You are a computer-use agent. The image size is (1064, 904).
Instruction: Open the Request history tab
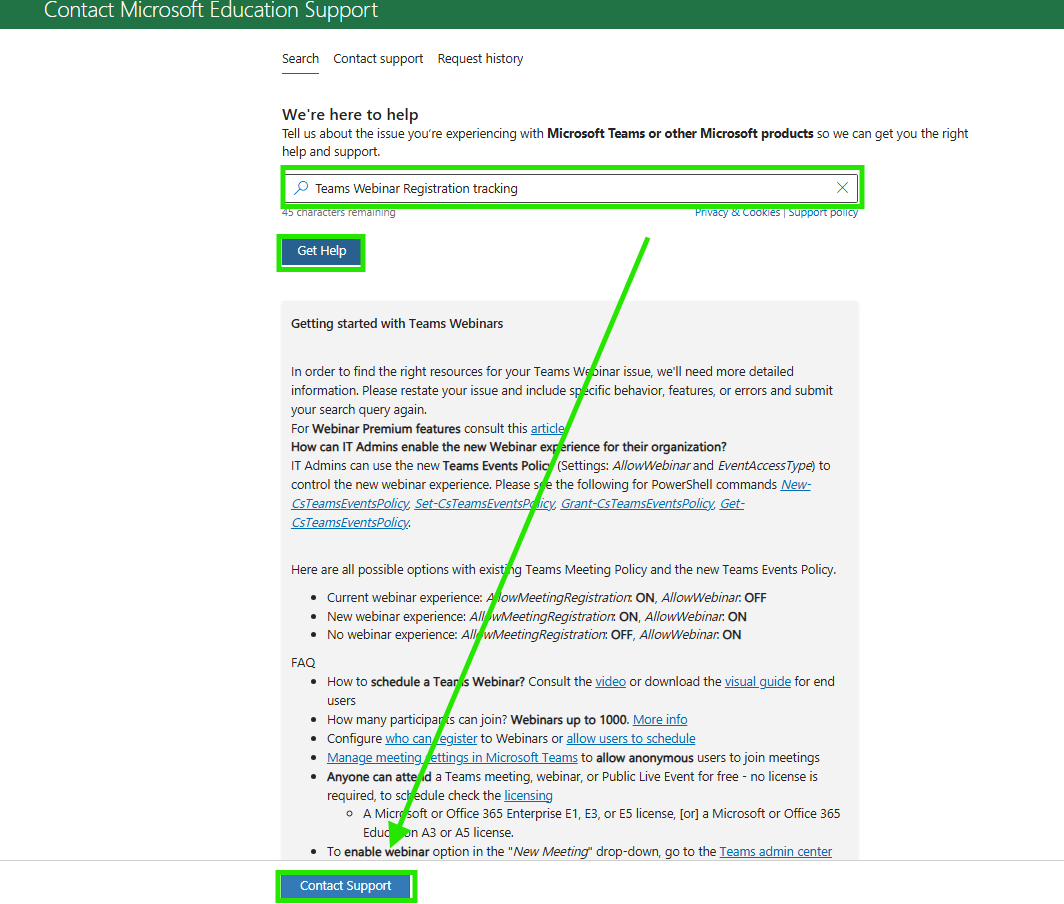point(480,59)
